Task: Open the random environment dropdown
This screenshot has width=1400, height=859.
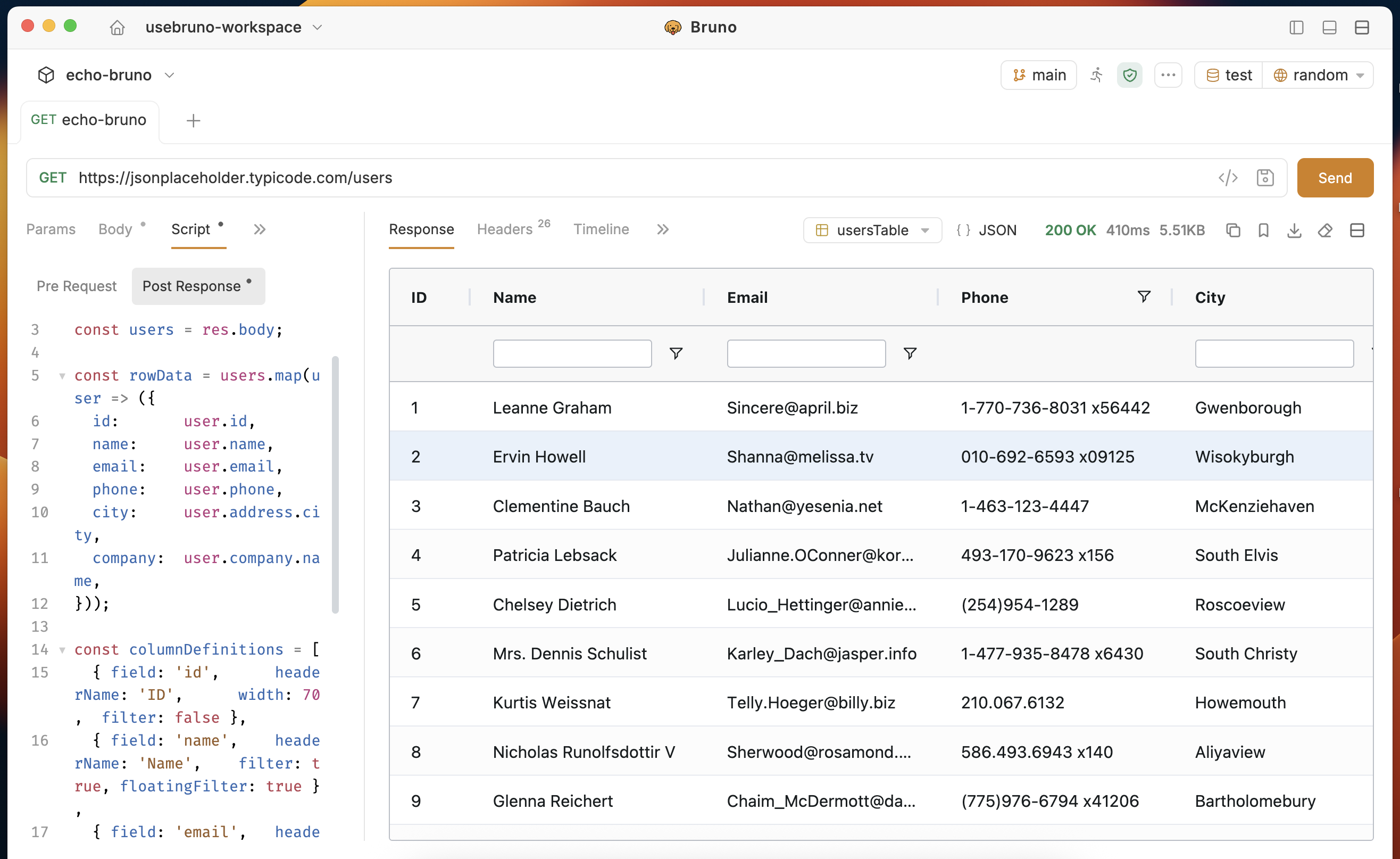Action: coord(1318,75)
